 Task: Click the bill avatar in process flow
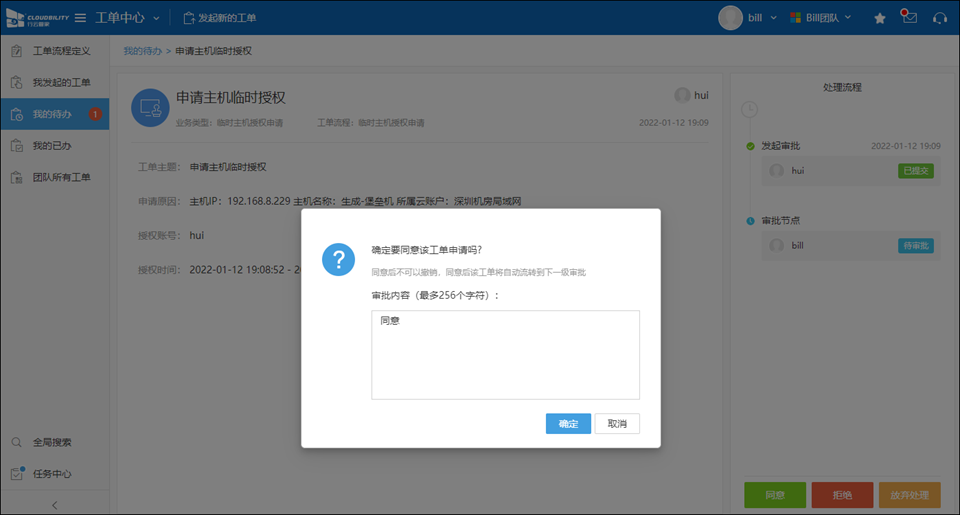pyautogui.click(x=776, y=246)
